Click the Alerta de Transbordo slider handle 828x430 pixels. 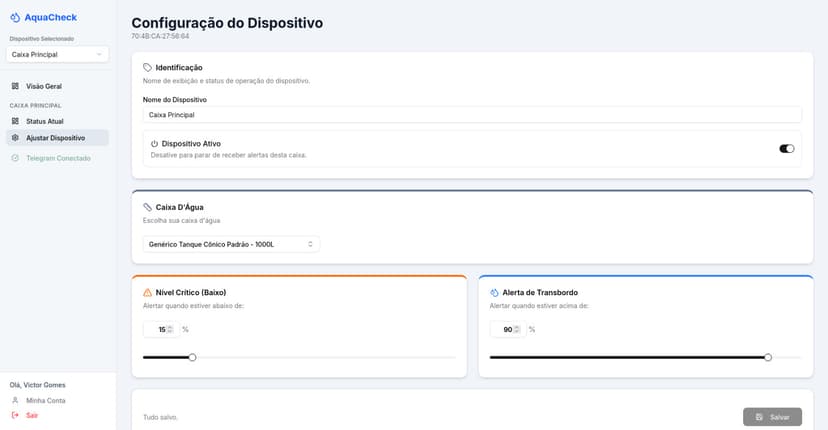point(768,357)
